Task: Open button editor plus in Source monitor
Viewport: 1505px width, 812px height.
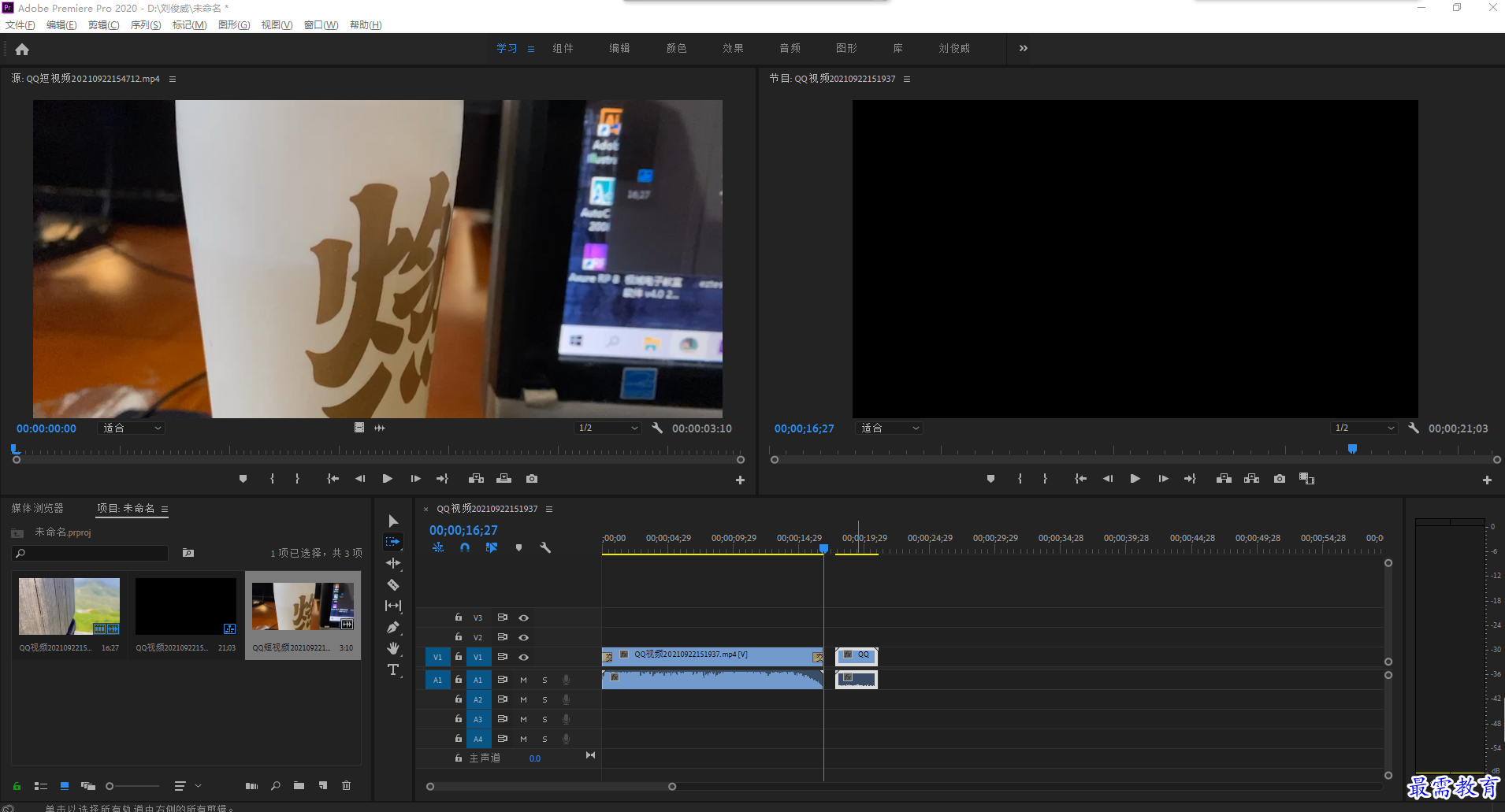Action: [x=740, y=480]
